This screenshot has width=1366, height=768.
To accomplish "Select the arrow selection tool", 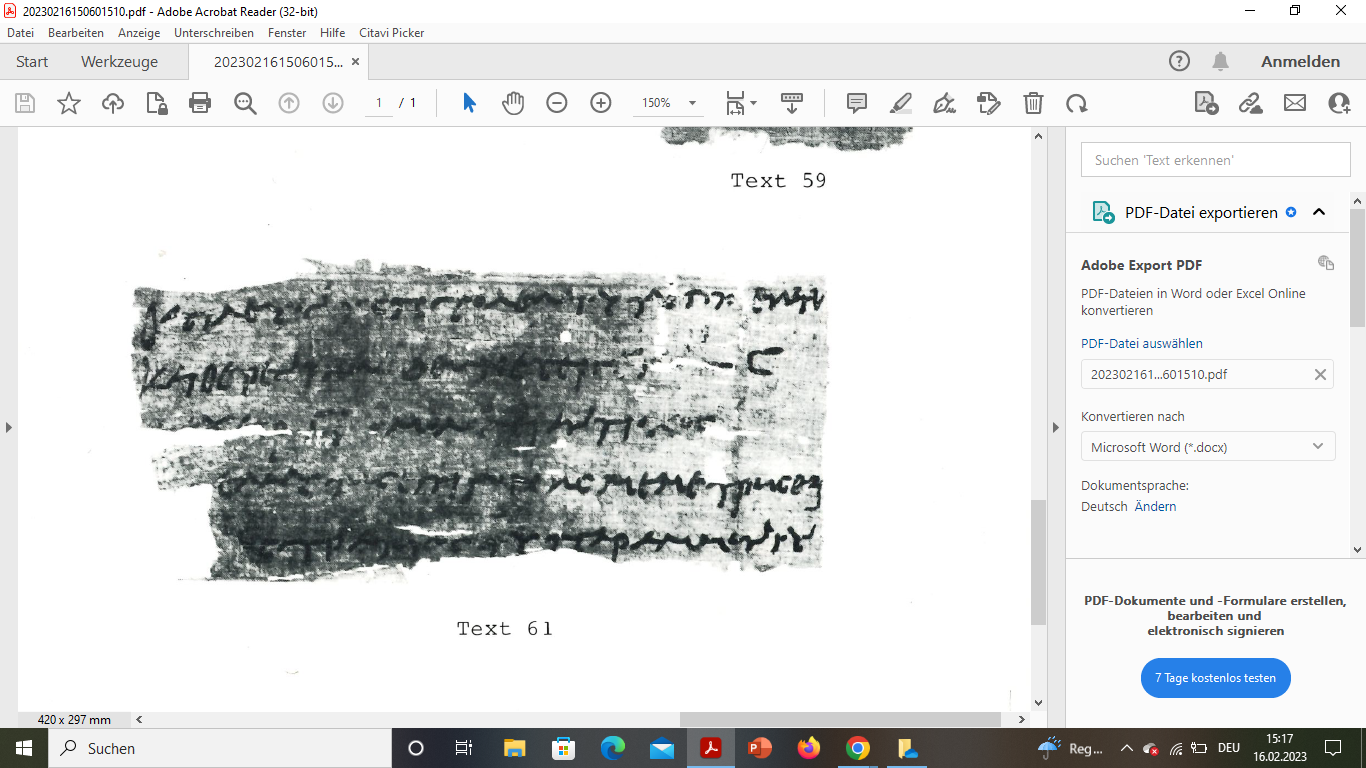I will pos(469,103).
